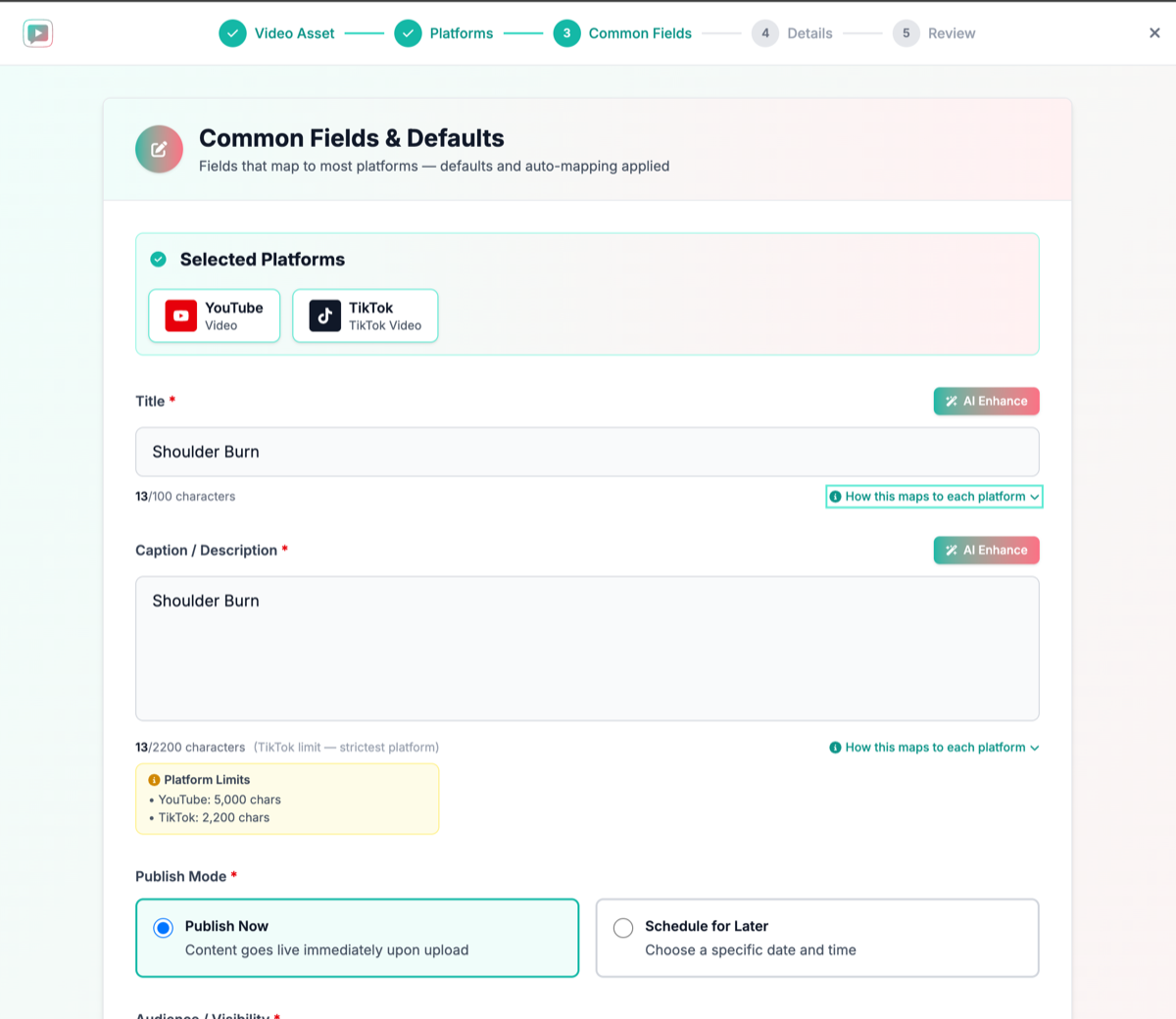Click 'Content goes live immediately upon upload' text
Screen dimensions: 1176x1019
326,950
